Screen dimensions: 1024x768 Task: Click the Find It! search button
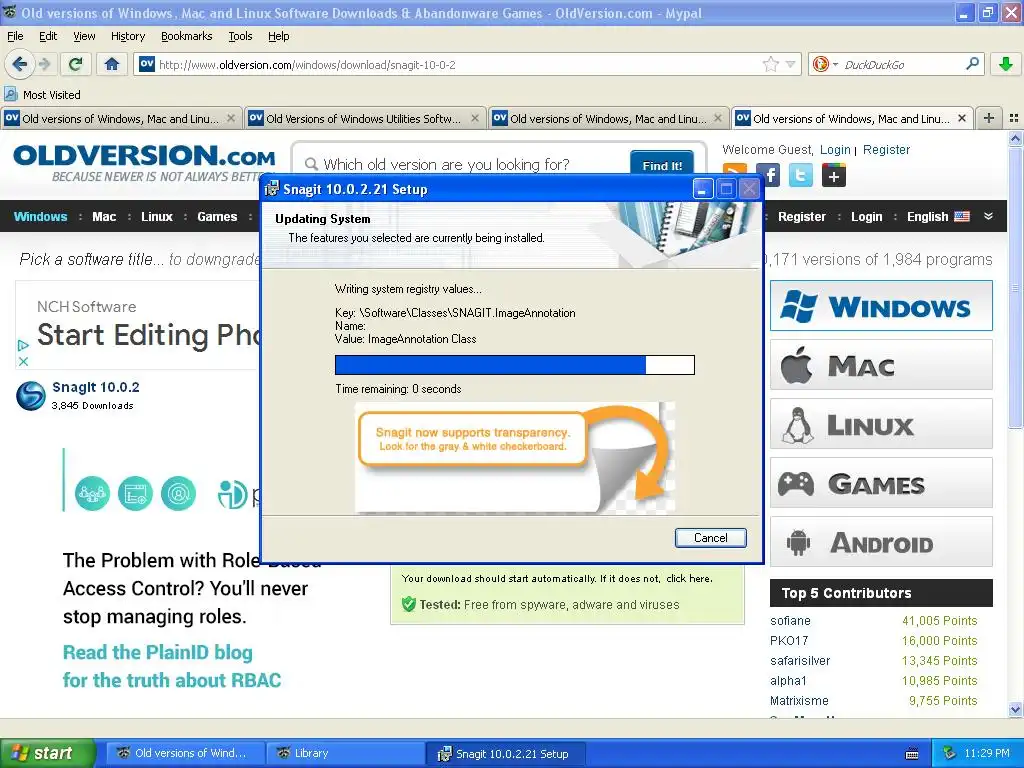(x=662, y=162)
